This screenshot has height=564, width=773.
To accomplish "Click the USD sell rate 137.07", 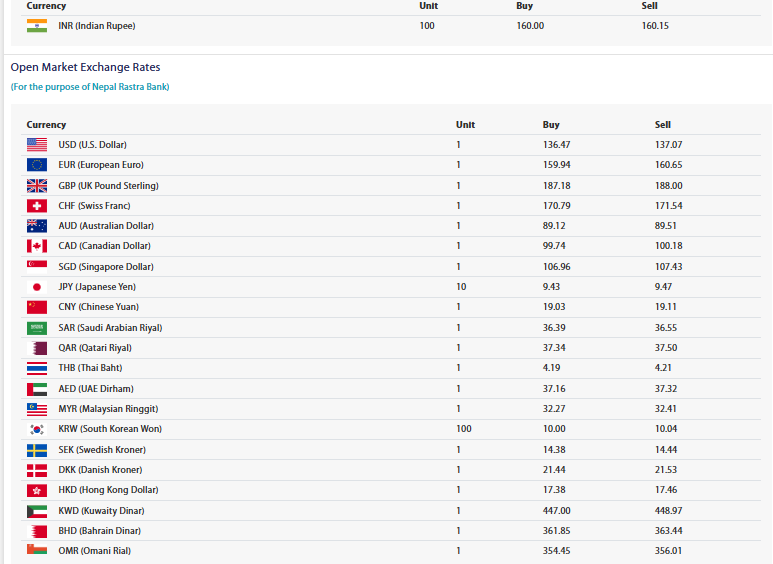I will pos(668,144).
